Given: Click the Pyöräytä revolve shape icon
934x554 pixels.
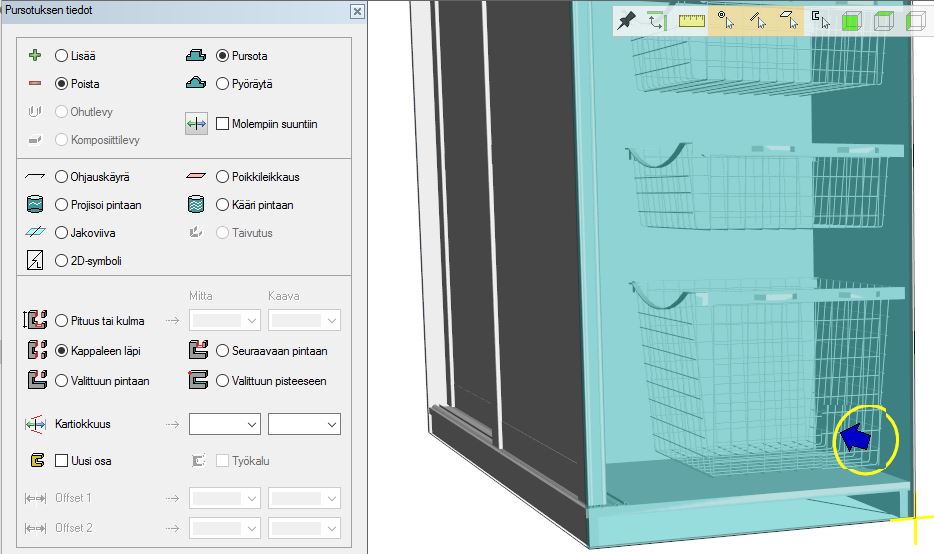Looking at the screenshot, I should tap(196, 83).
